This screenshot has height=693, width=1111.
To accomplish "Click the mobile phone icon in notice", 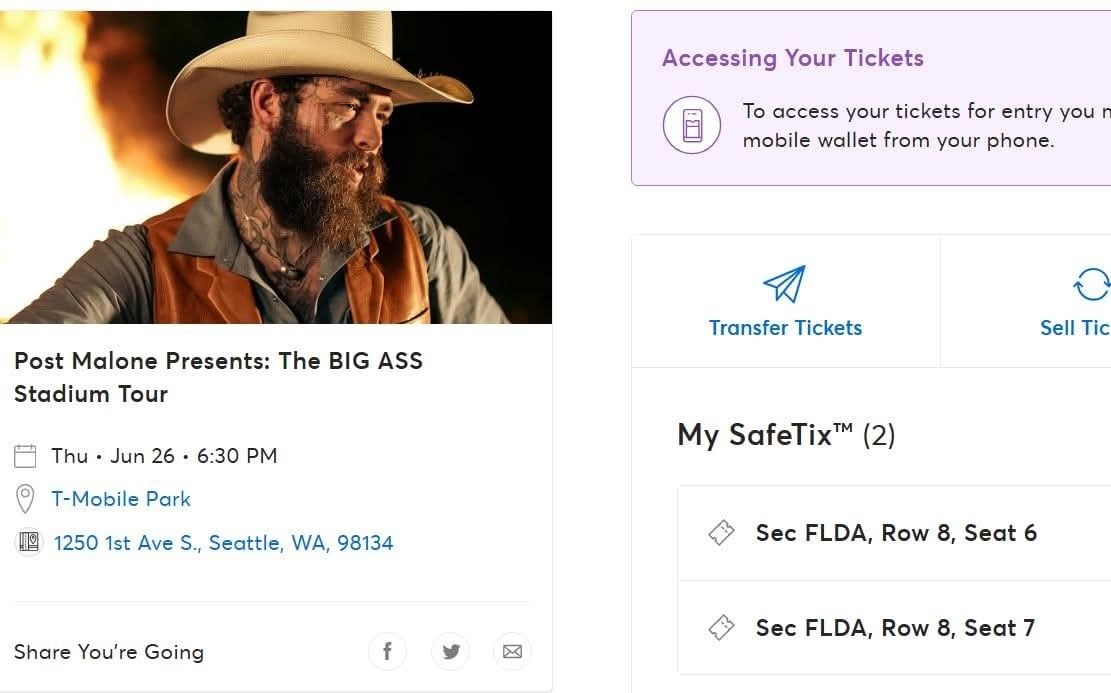I will (x=691, y=126).
